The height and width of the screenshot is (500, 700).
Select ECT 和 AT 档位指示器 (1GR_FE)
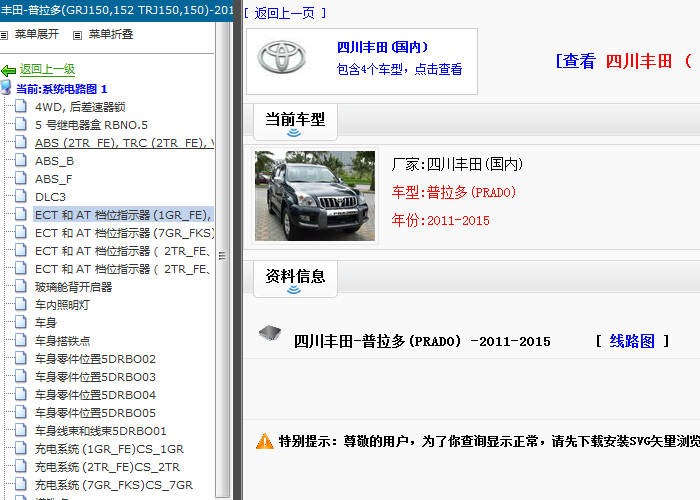(x=124, y=215)
